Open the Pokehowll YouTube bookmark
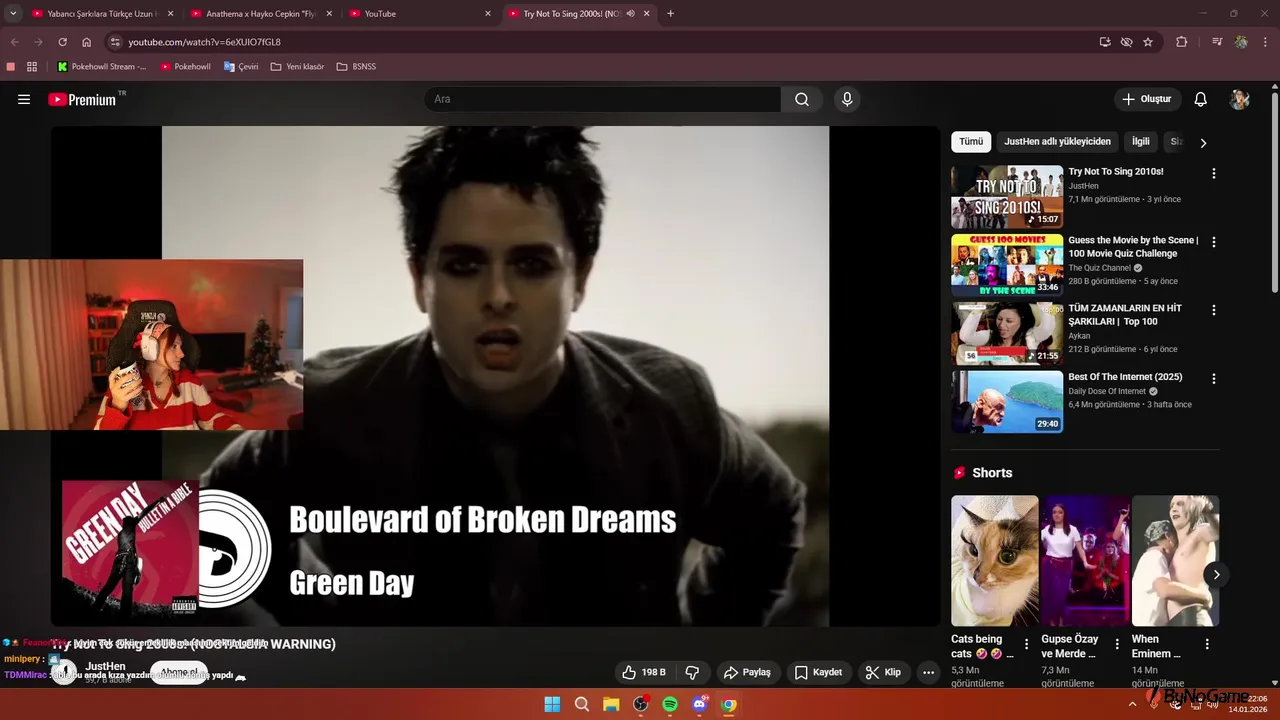 point(185,67)
